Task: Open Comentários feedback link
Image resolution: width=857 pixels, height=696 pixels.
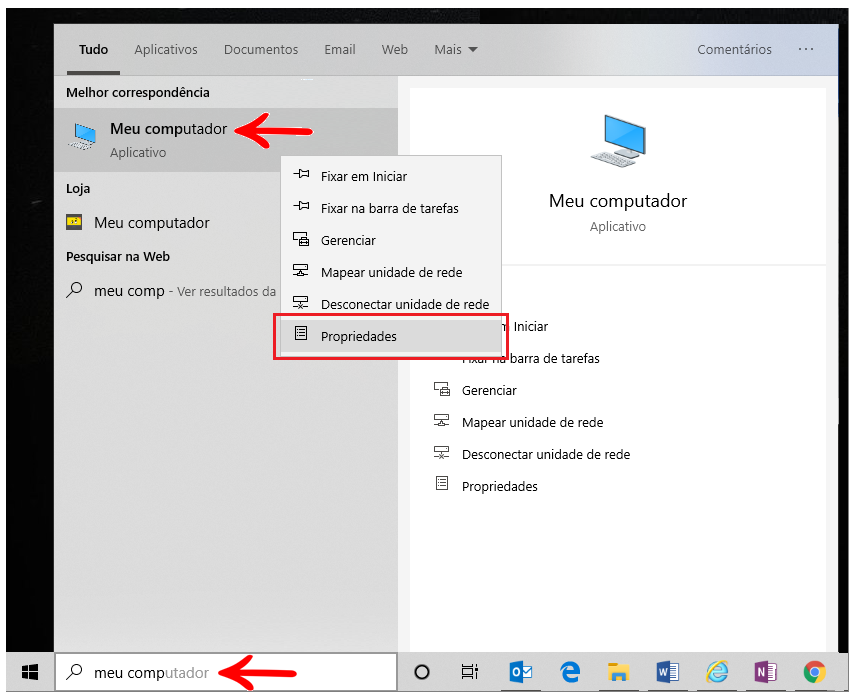Action: point(734,49)
